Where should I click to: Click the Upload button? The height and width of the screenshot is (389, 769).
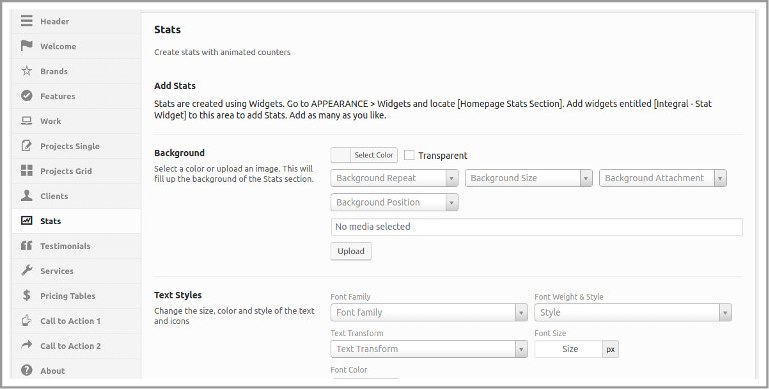(x=351, y=251)
